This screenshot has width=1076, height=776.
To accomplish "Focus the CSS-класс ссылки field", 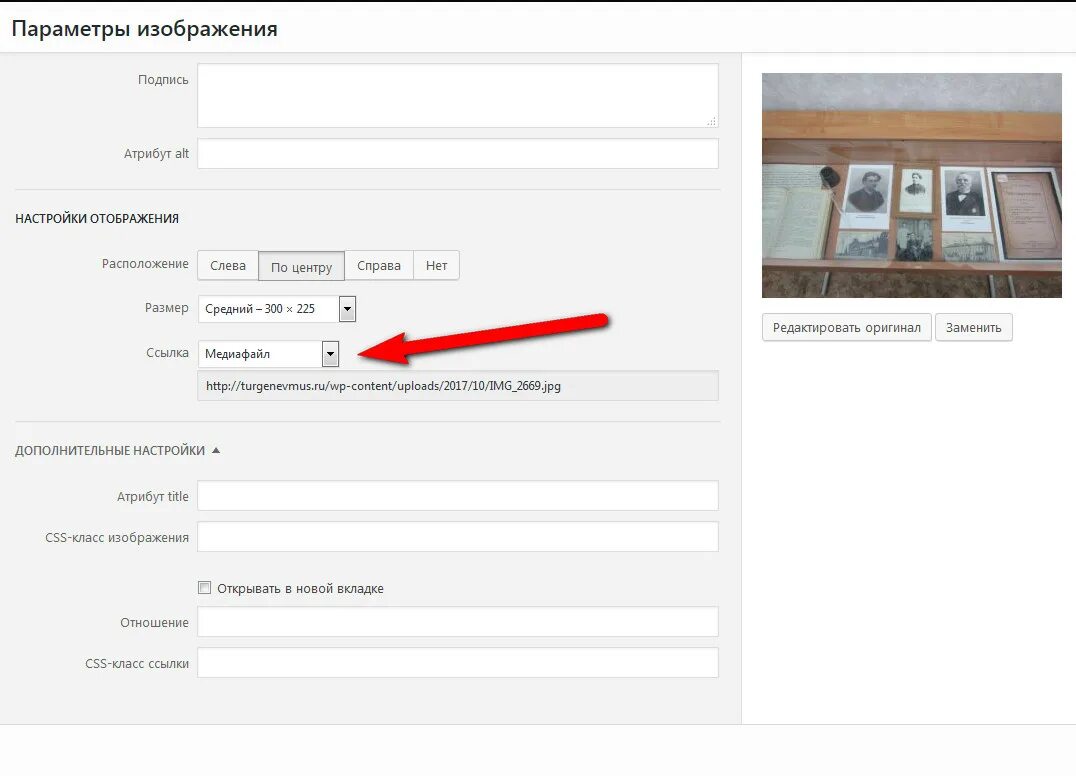I will (x=458, y=663).
